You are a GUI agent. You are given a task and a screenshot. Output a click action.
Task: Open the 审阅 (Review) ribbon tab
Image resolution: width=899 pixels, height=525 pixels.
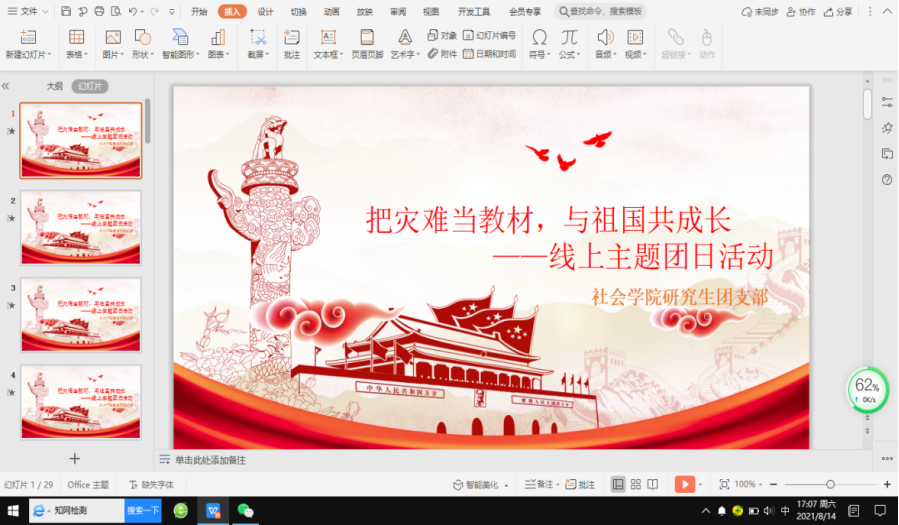coord(397,11)
